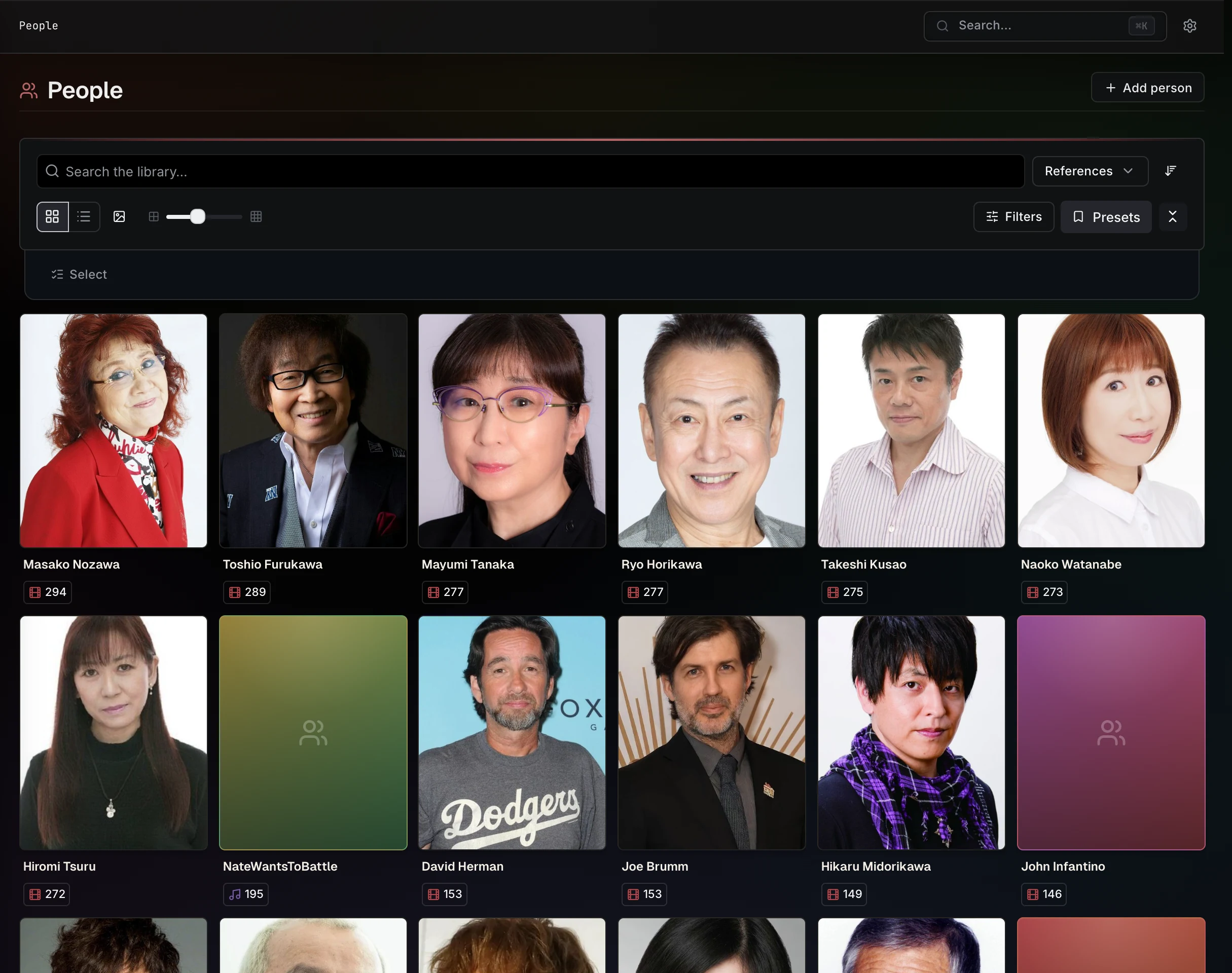The height and width of the screenshot is (973, 1232).
Task: Click the name NateWantsToBattle
Action: (280, 866)
